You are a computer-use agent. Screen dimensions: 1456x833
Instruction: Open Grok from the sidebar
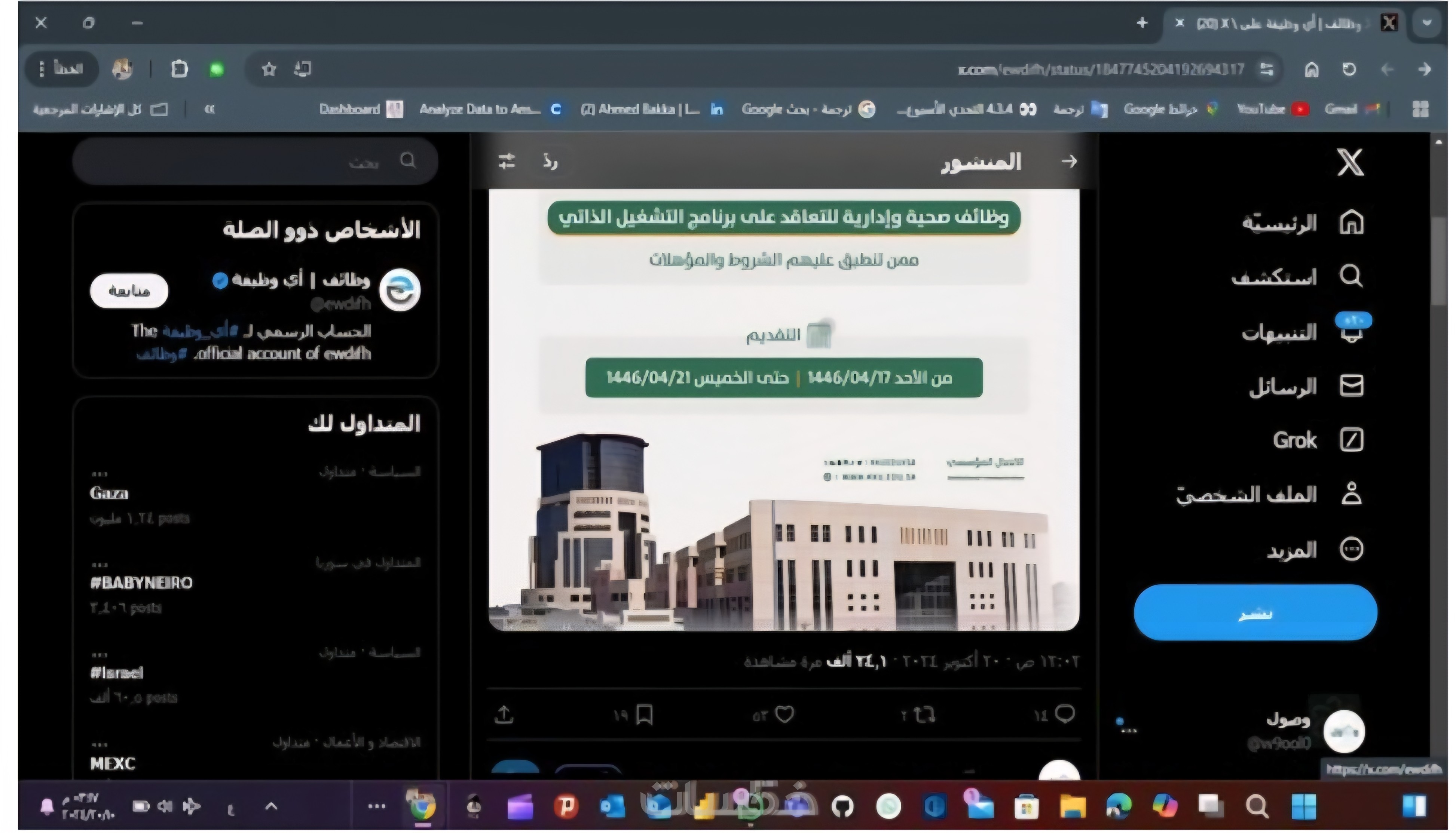click(x=1351, y=440)
